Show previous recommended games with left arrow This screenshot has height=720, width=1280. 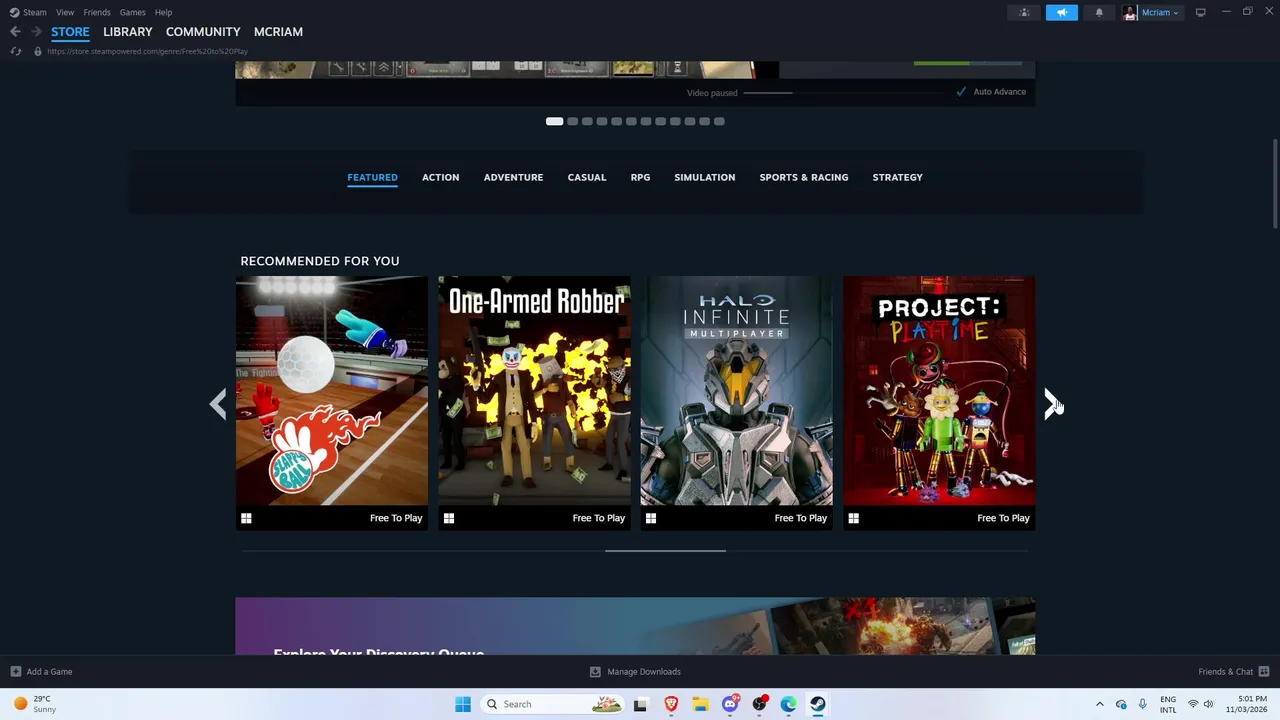point(218,404)
